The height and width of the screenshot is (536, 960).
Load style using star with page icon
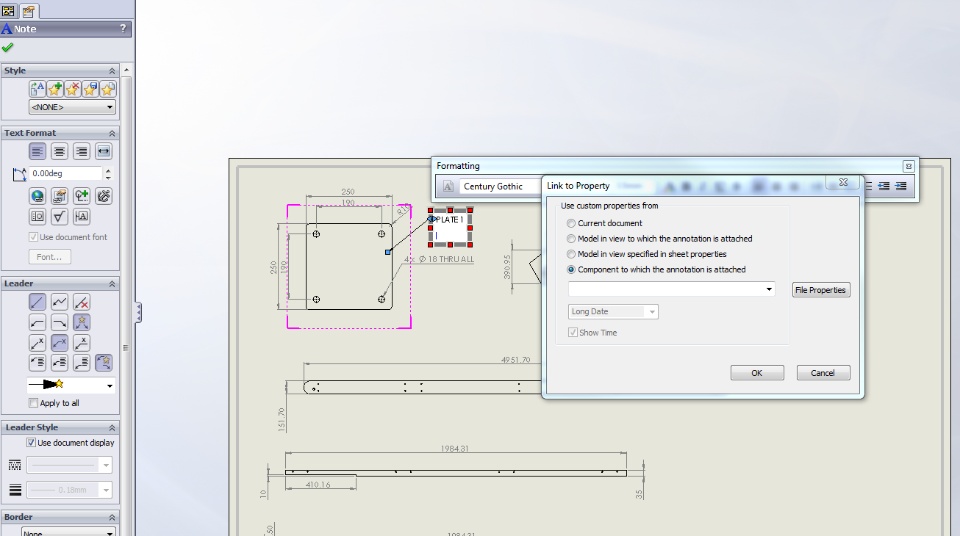pos(108,89)
